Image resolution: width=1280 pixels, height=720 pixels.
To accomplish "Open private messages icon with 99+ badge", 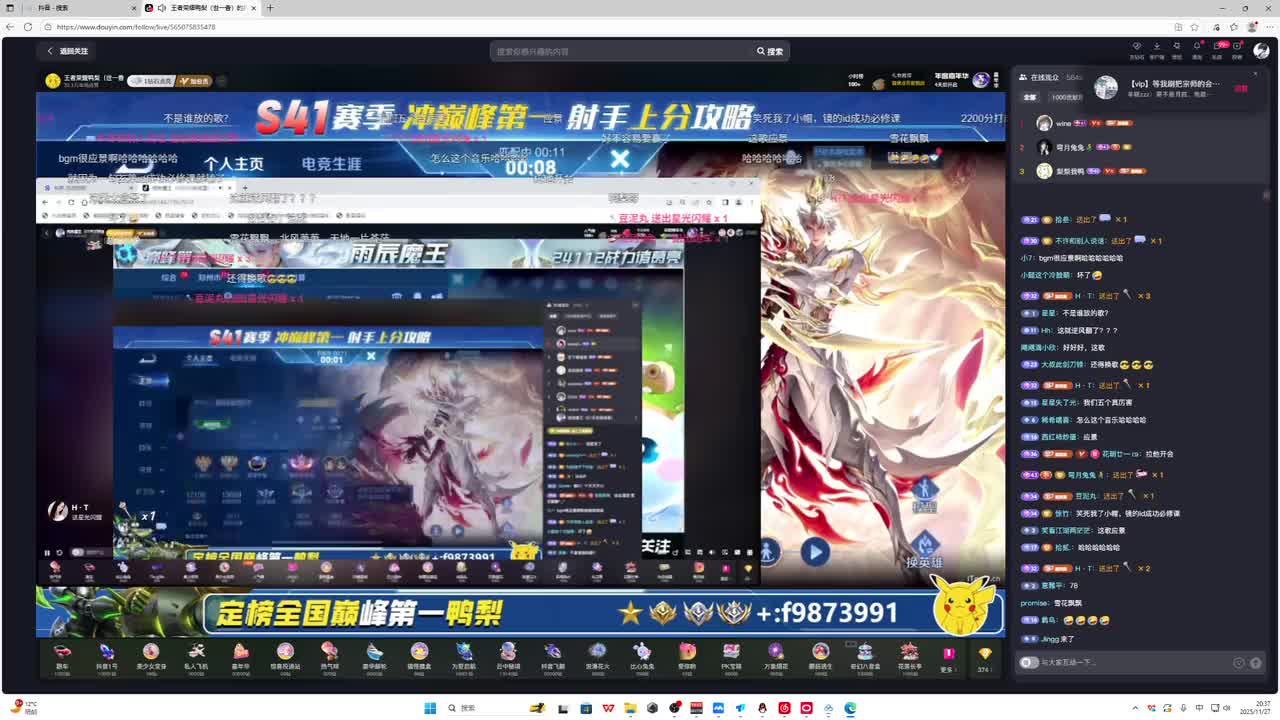I will (x=1218, y=46).
